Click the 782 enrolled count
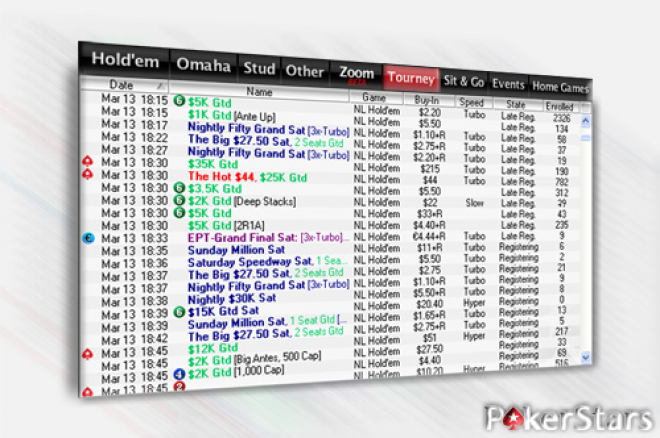660x438 pixels. 562,182
